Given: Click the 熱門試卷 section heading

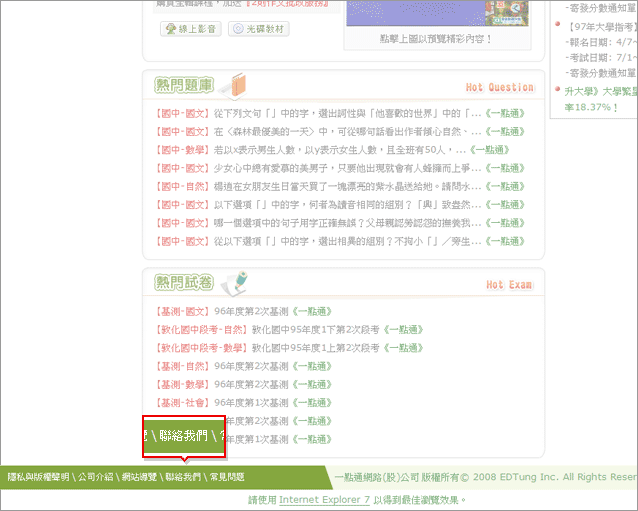Looking at the screenshot, I should pyautogui.click(x=183, y=284).
